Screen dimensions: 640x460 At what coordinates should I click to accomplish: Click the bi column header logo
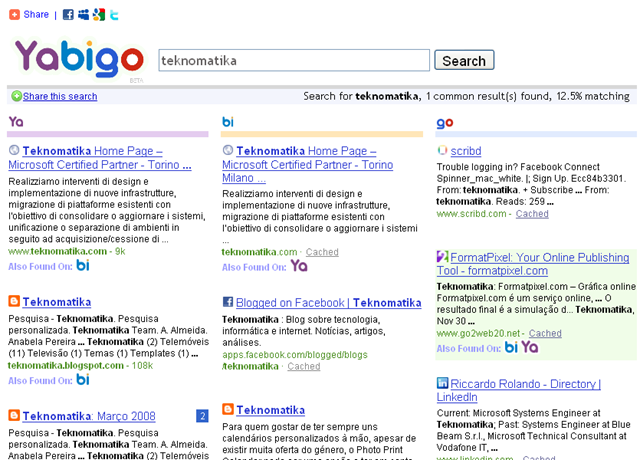[x=228, y=122]
